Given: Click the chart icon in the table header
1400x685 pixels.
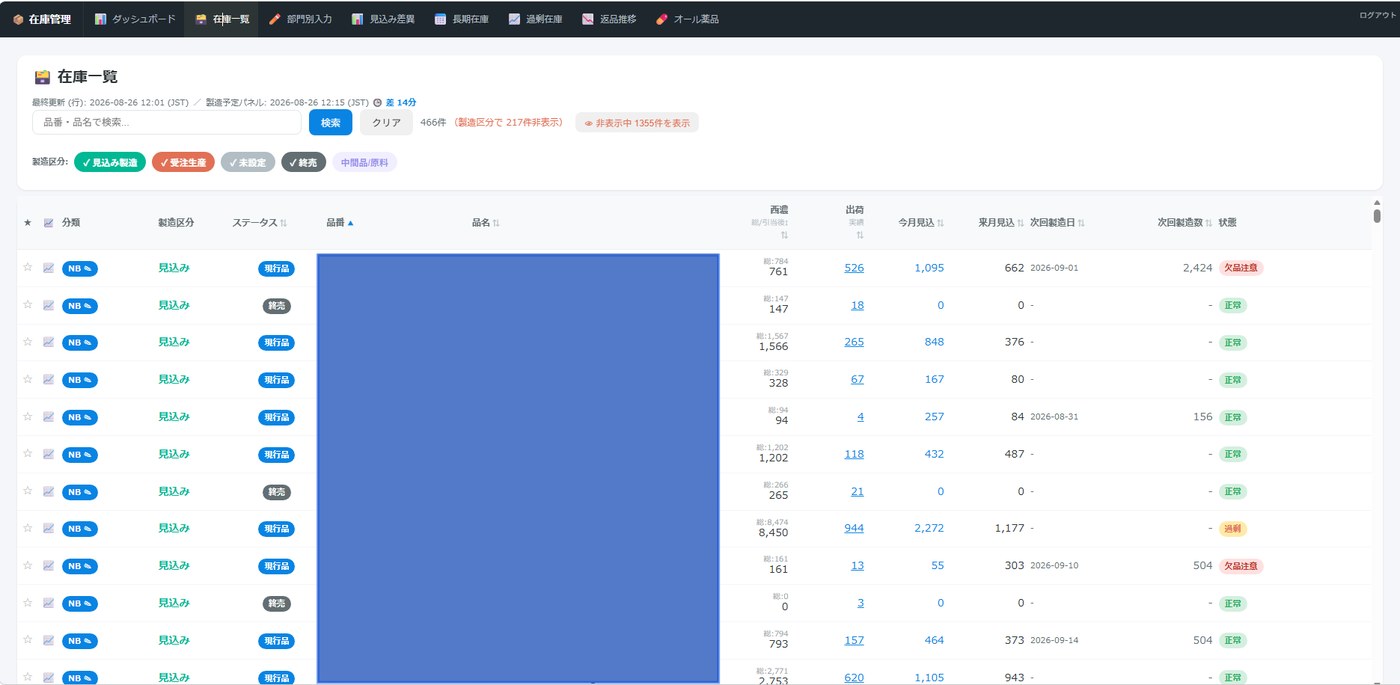Looking at the screenshot, I should click(x=48, y=223).
